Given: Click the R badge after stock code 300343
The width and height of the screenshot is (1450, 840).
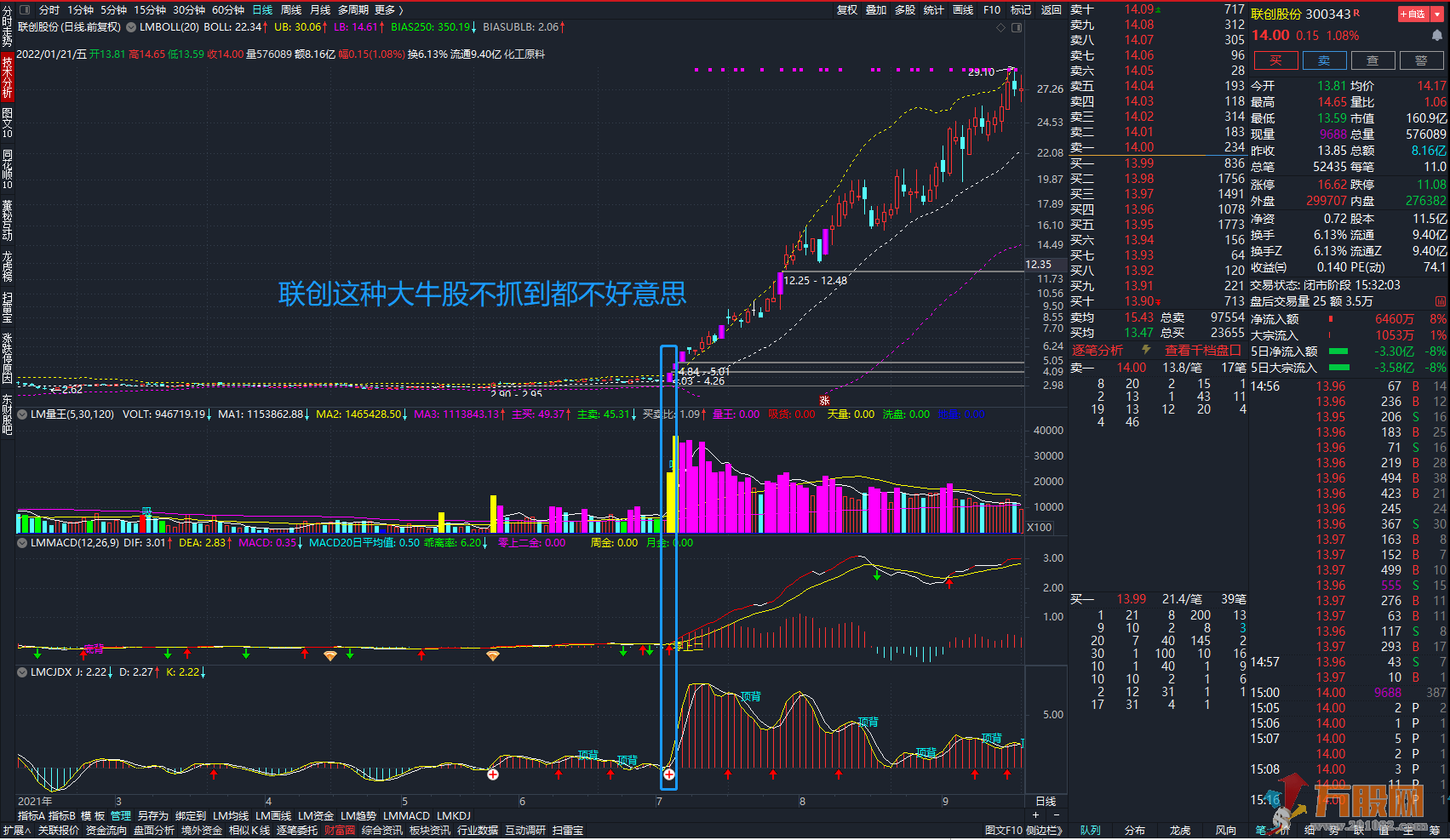Looking at the screenshot, I should pos(1356,13).
